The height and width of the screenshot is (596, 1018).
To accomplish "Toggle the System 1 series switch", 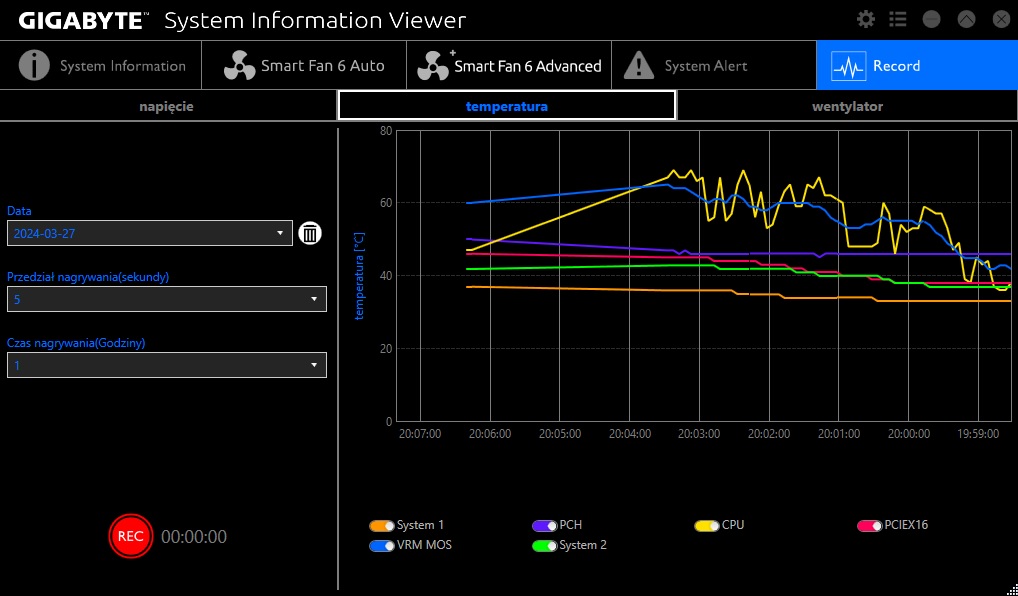I will click(382, 525).
